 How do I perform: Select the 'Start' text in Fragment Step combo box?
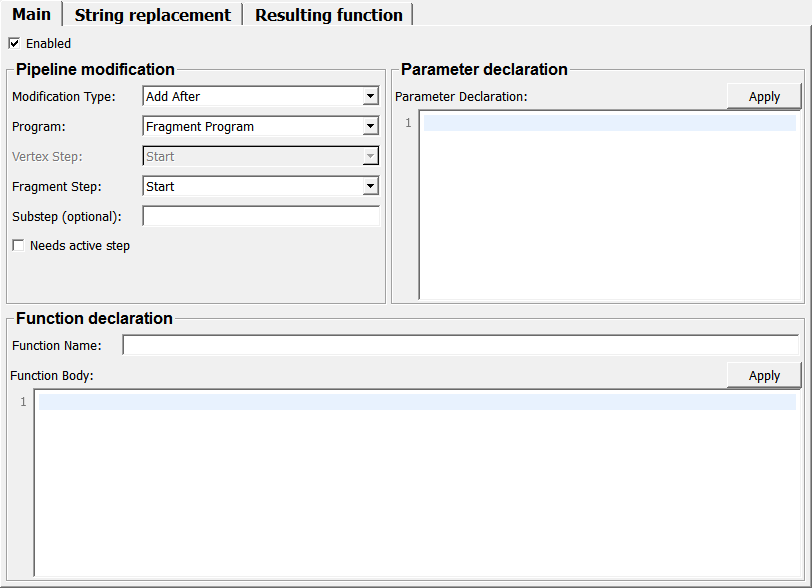(x=160, y=187)
